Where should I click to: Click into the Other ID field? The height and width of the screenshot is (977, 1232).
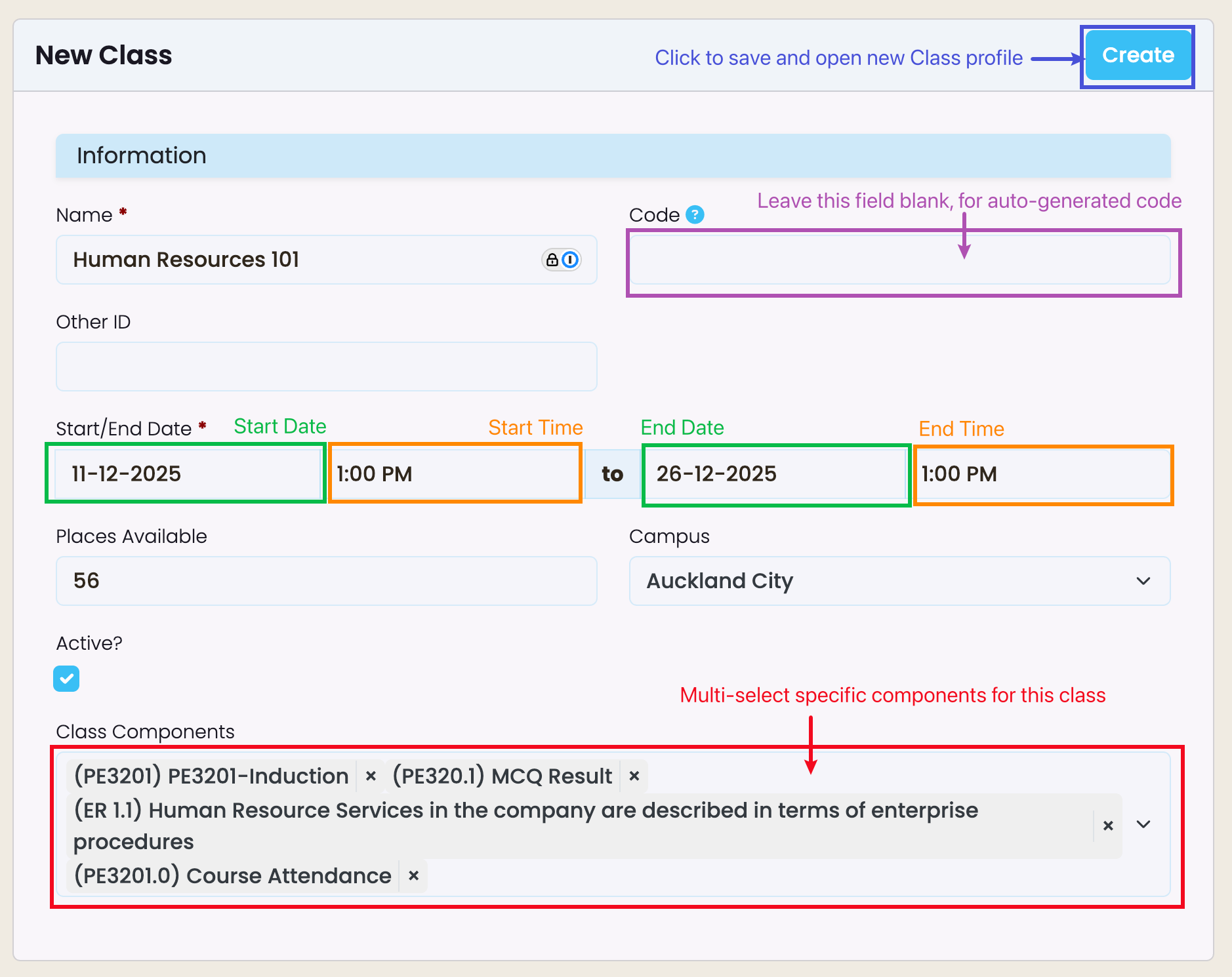click(326, 367)
